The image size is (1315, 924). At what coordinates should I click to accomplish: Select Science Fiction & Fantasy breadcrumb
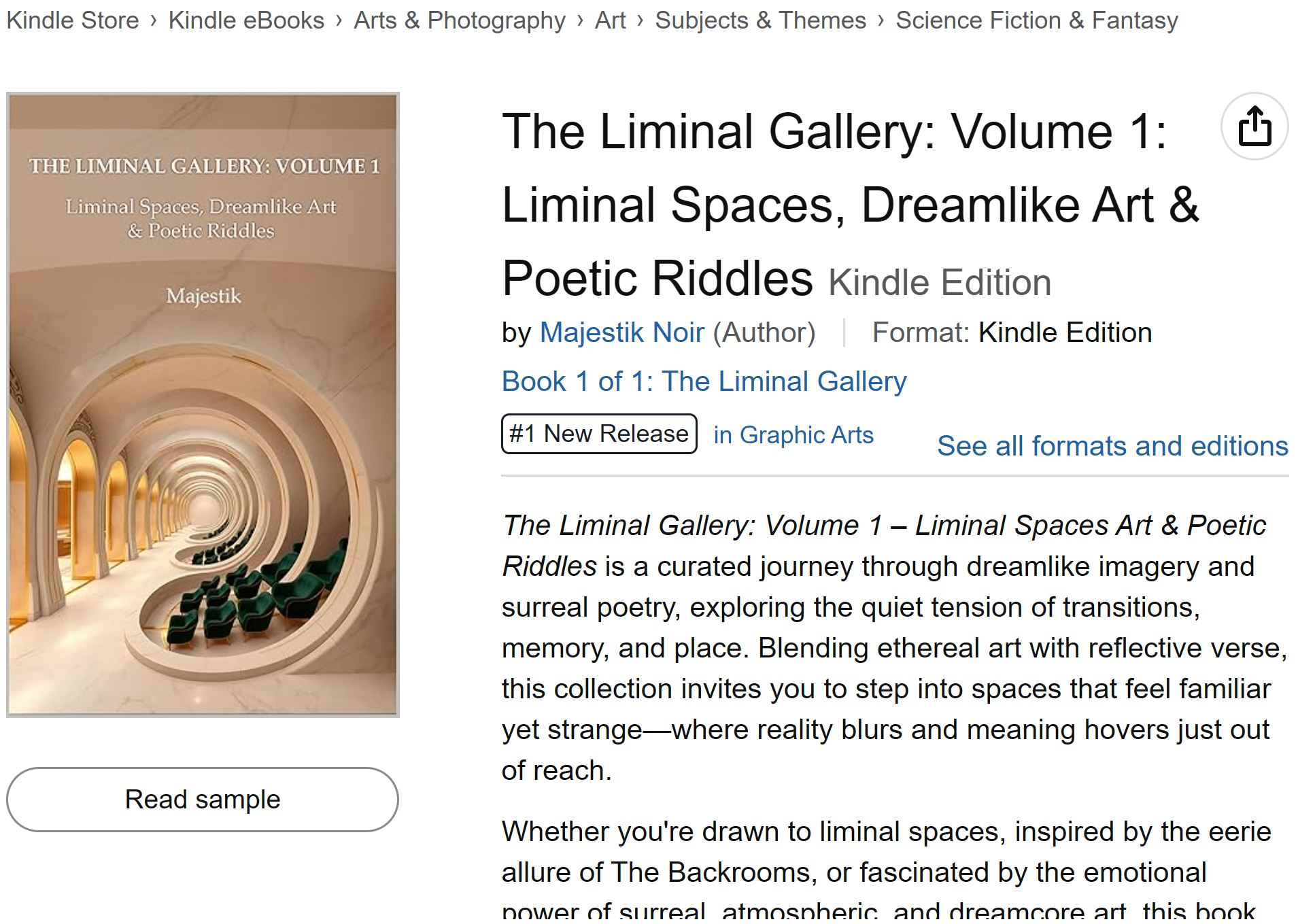pos(1036,20)
